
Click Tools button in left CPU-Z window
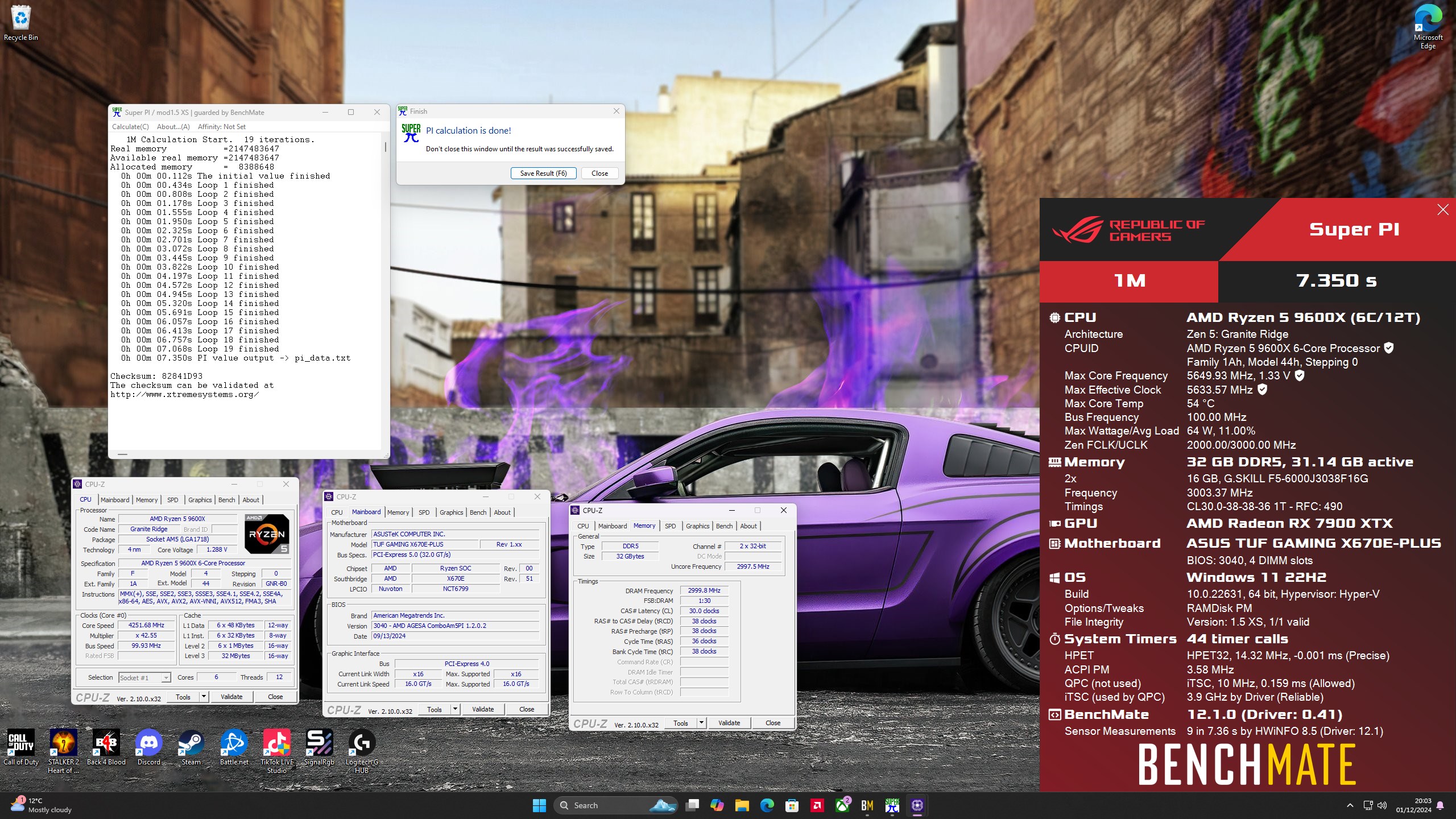click(x=183, y=697)
